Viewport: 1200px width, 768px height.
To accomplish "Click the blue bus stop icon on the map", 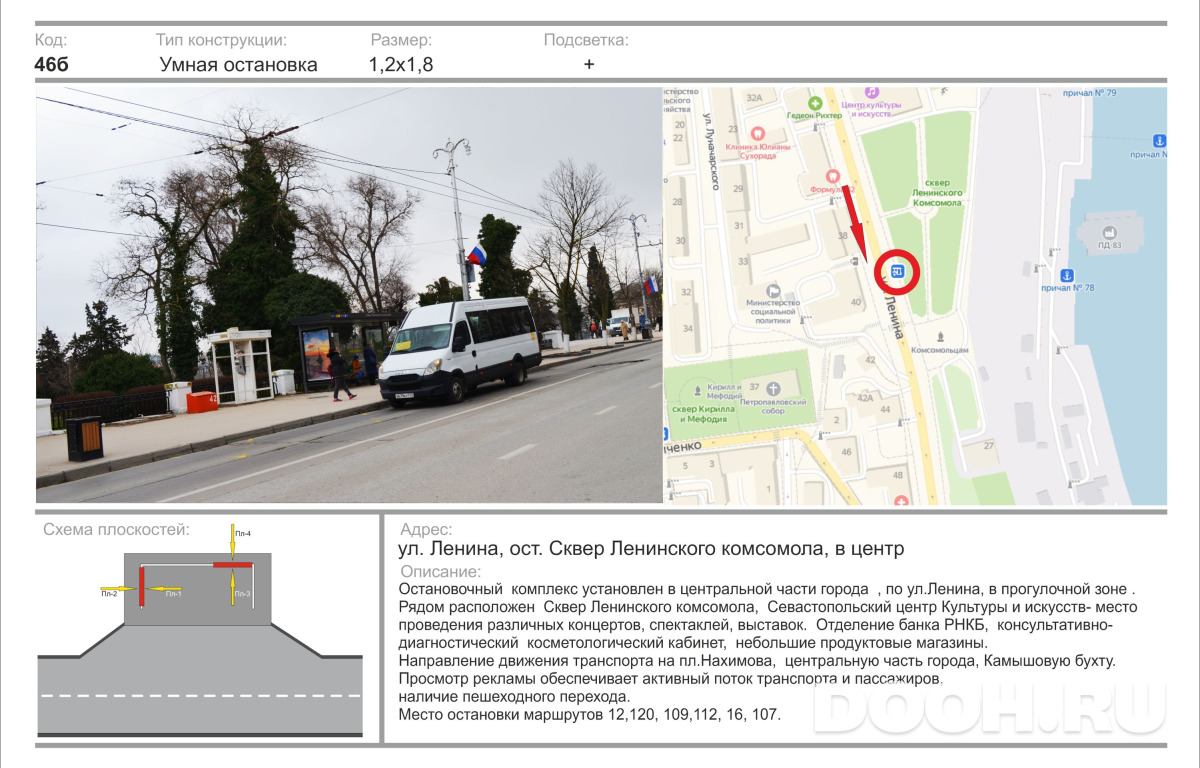I will pos(898,272).
